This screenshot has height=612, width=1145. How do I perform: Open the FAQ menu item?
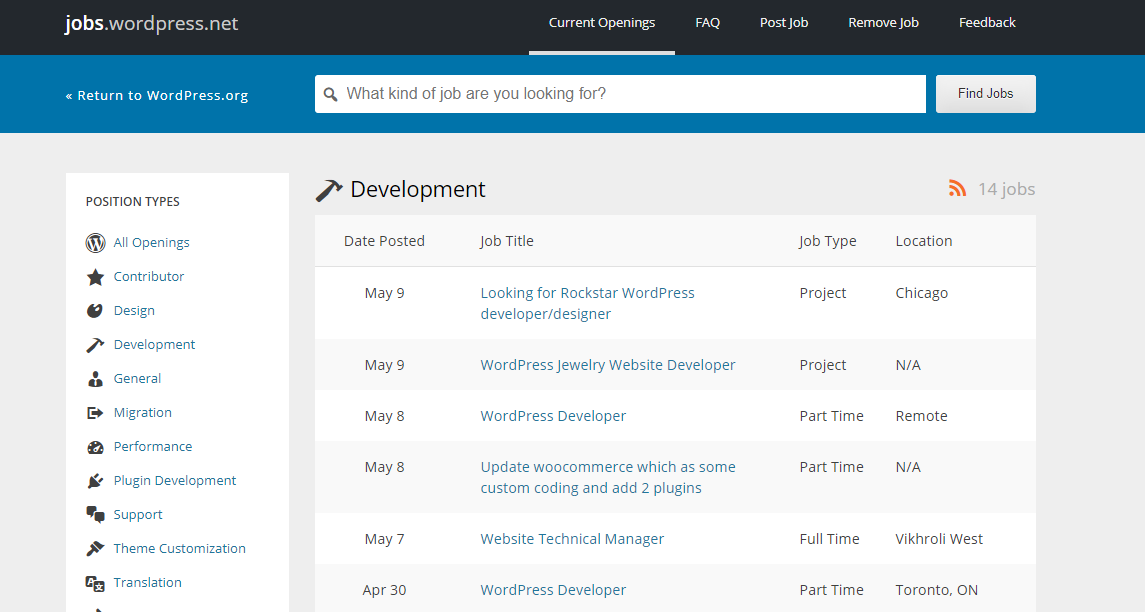[x=708, y=23]
